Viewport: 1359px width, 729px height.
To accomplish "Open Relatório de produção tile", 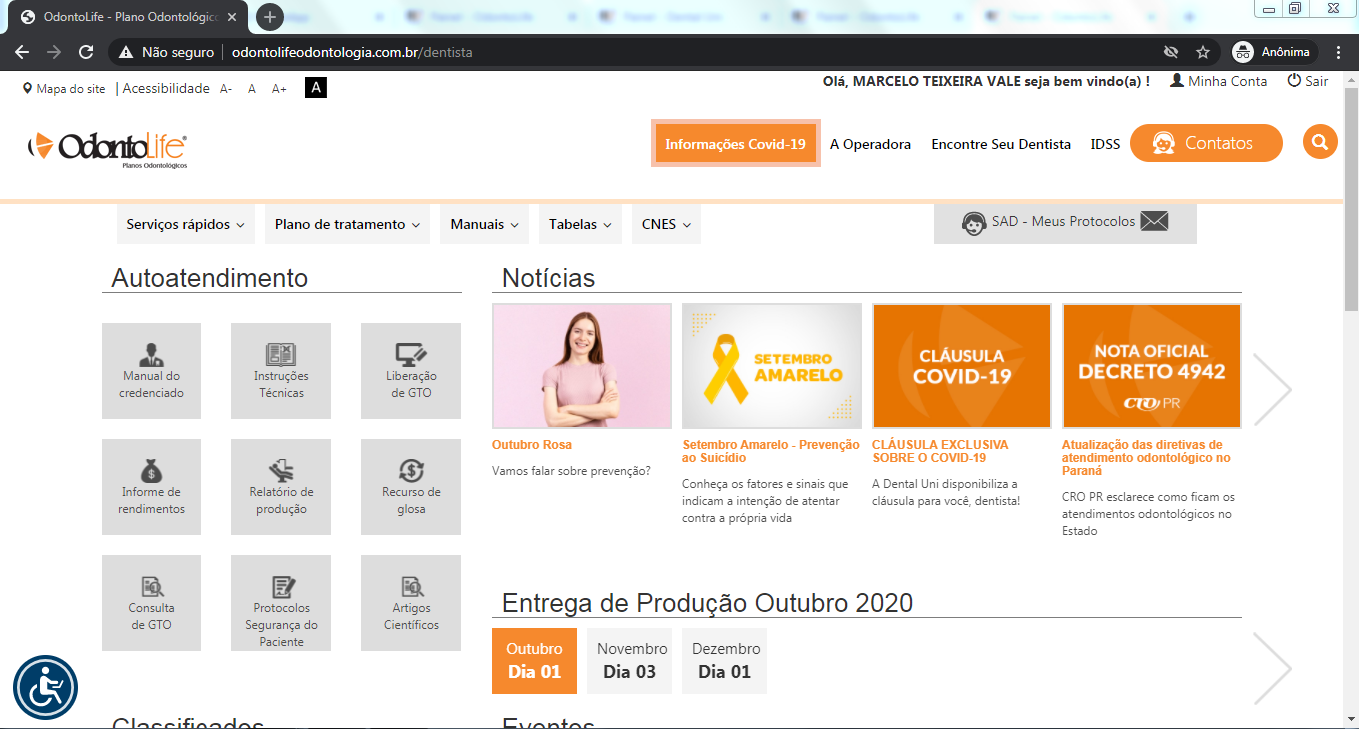I will [x=281, y=487].
